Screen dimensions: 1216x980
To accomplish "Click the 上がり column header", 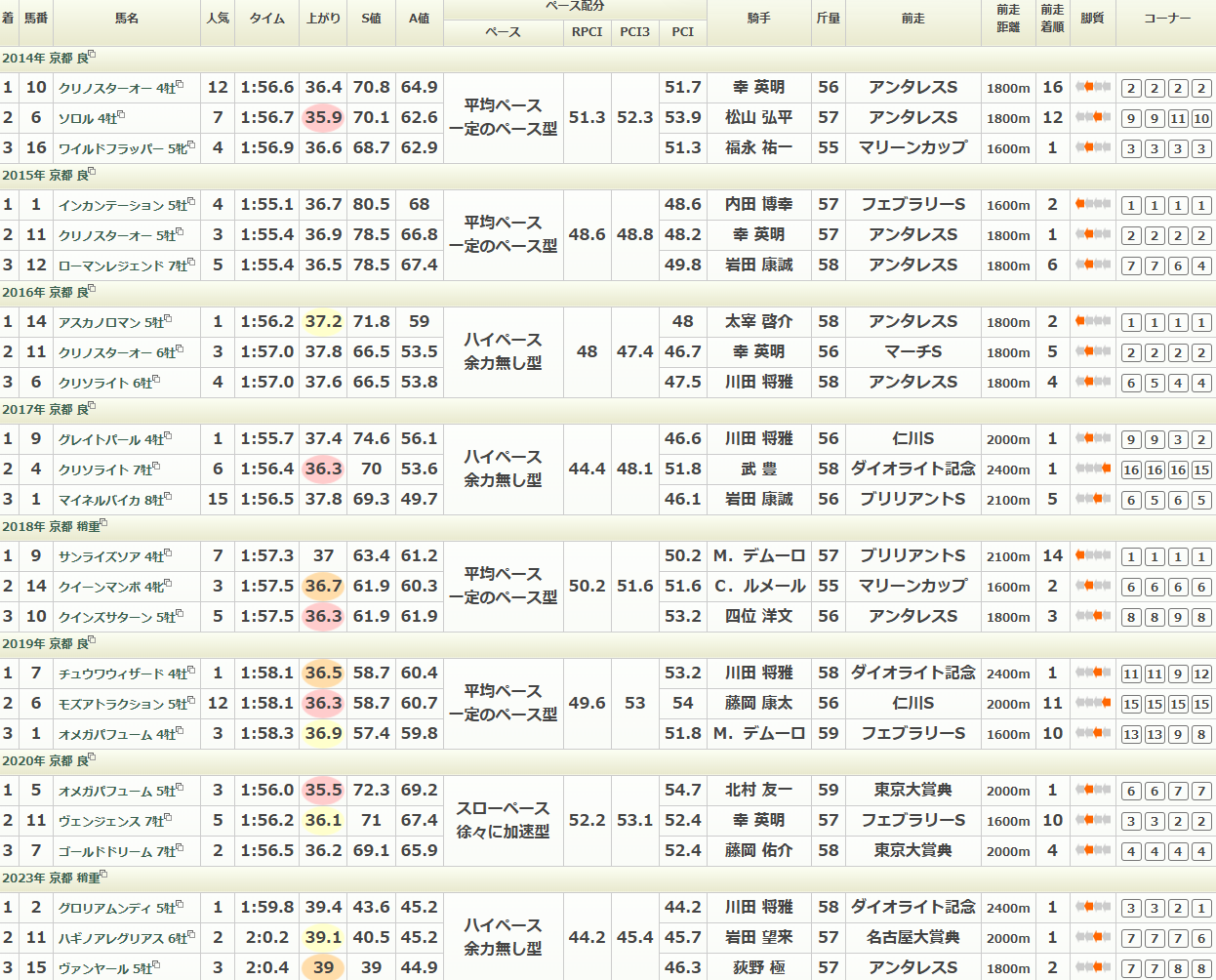I will click(x=323, y=19).
